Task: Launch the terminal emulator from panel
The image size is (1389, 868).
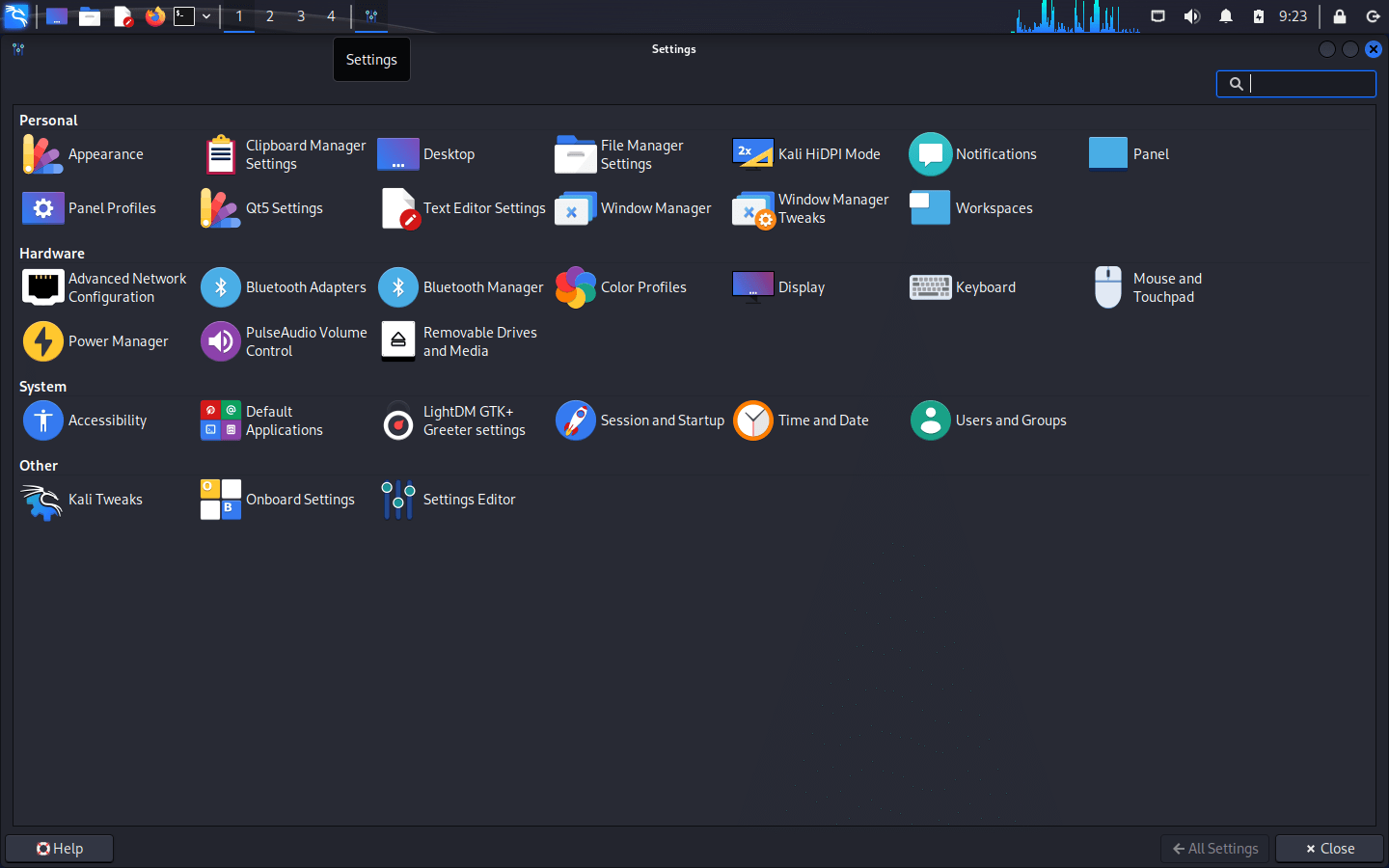Action: (x=184, y=16)
